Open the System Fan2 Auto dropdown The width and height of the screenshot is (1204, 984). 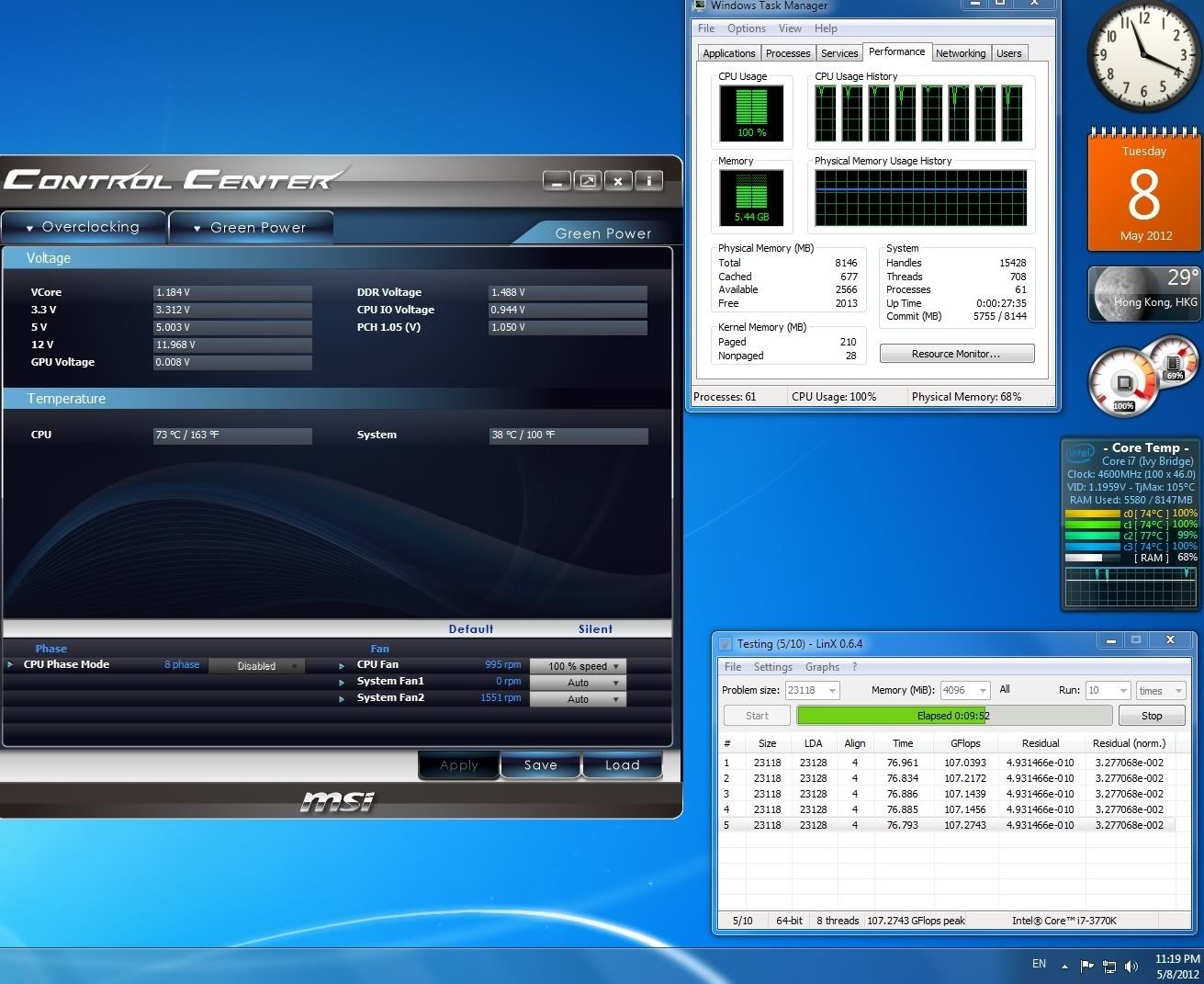pos(578,699)
